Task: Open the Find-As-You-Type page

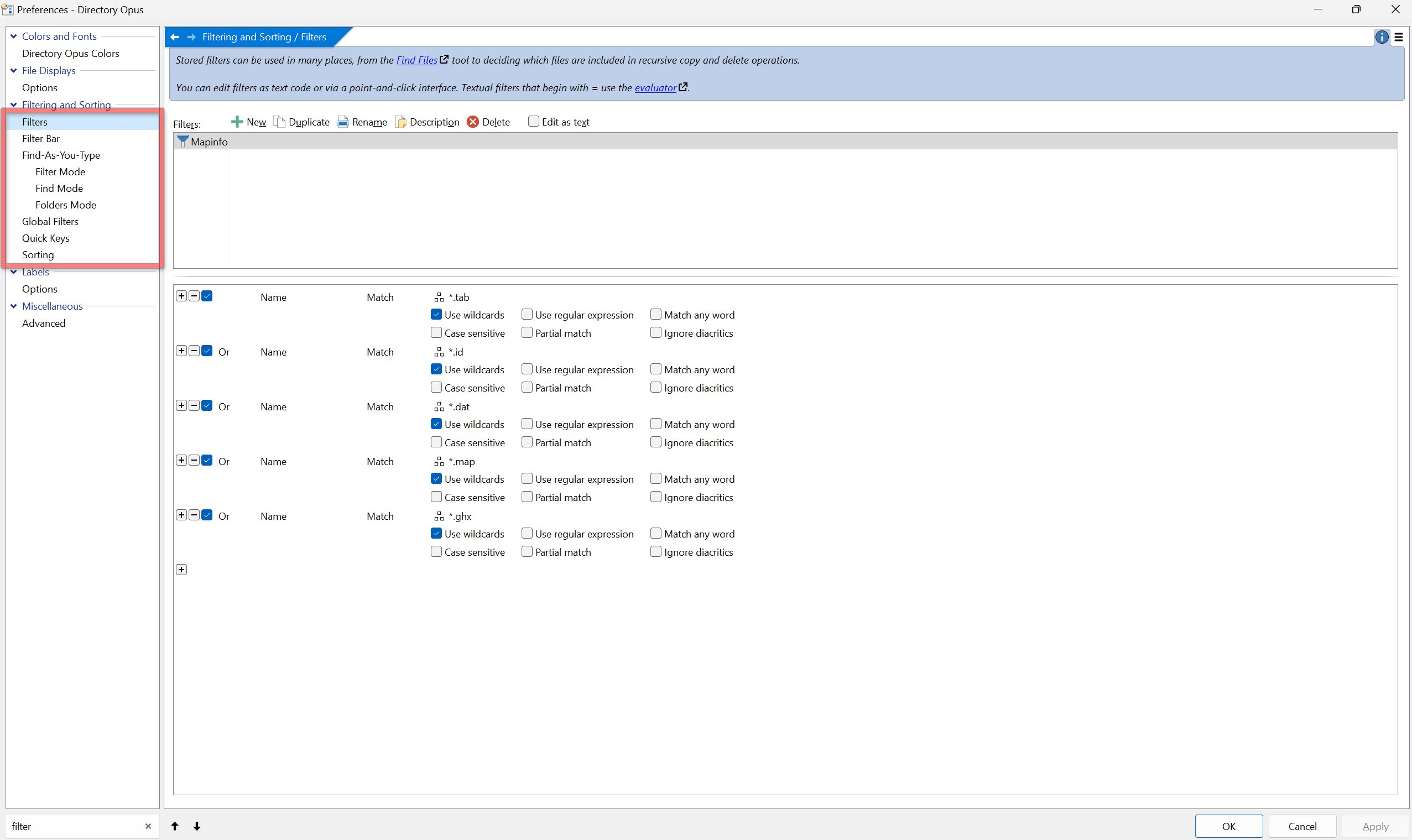Action: click(61, 155)
